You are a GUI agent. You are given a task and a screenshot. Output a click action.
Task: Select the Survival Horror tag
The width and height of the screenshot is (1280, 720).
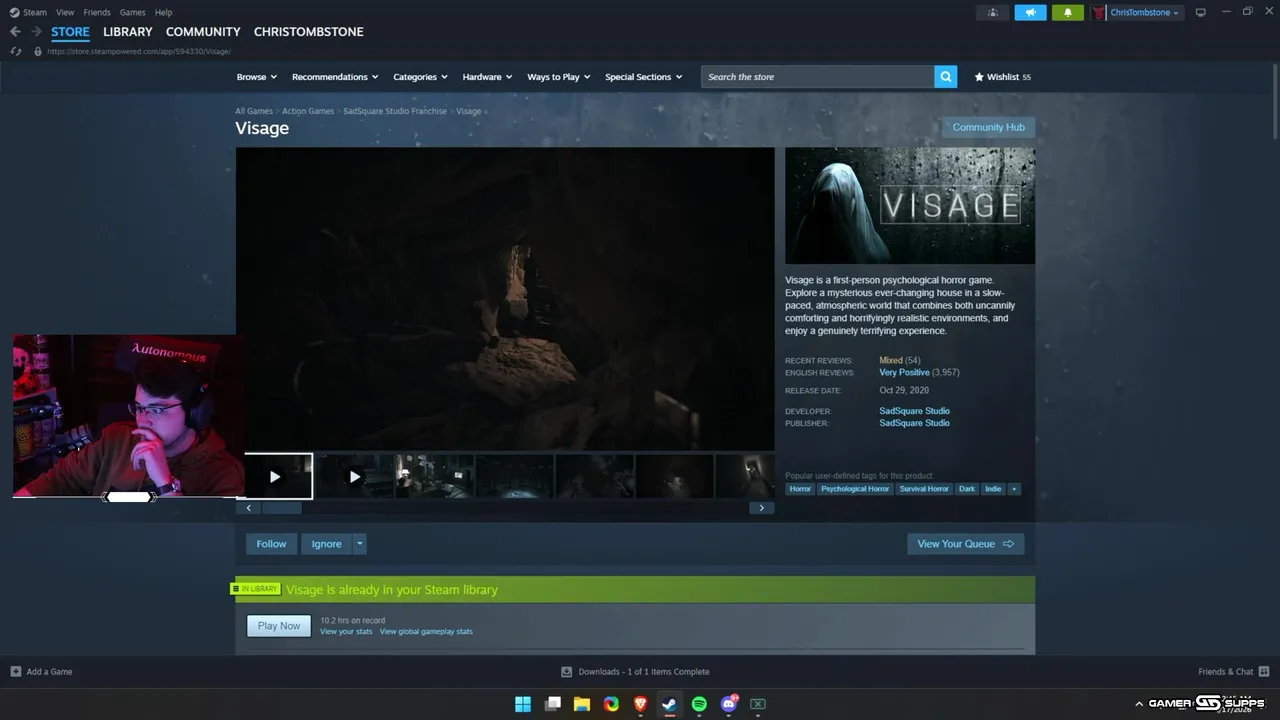(924, 489)
